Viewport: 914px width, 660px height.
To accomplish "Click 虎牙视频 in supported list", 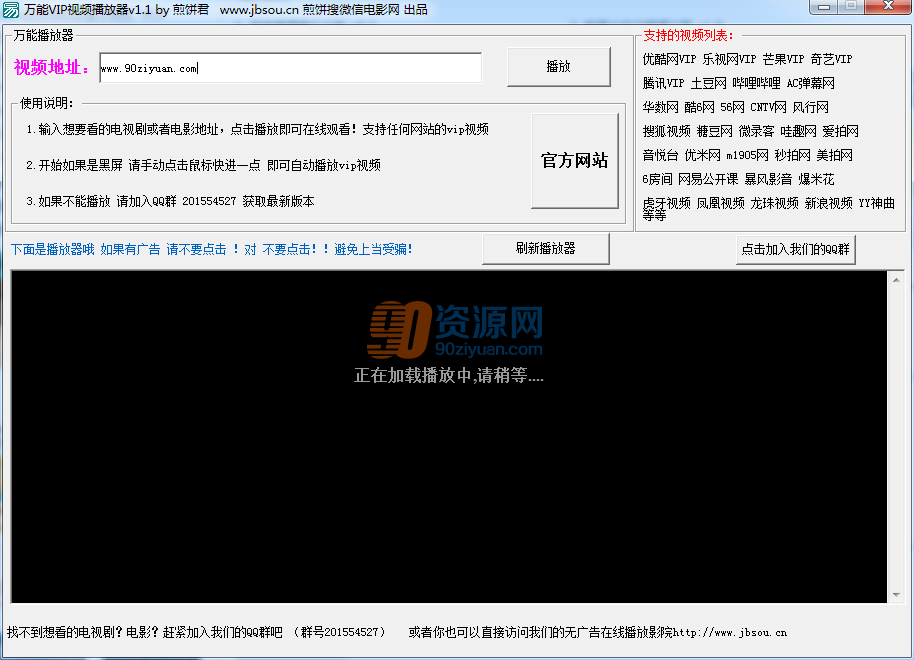I will coord(666,203).
